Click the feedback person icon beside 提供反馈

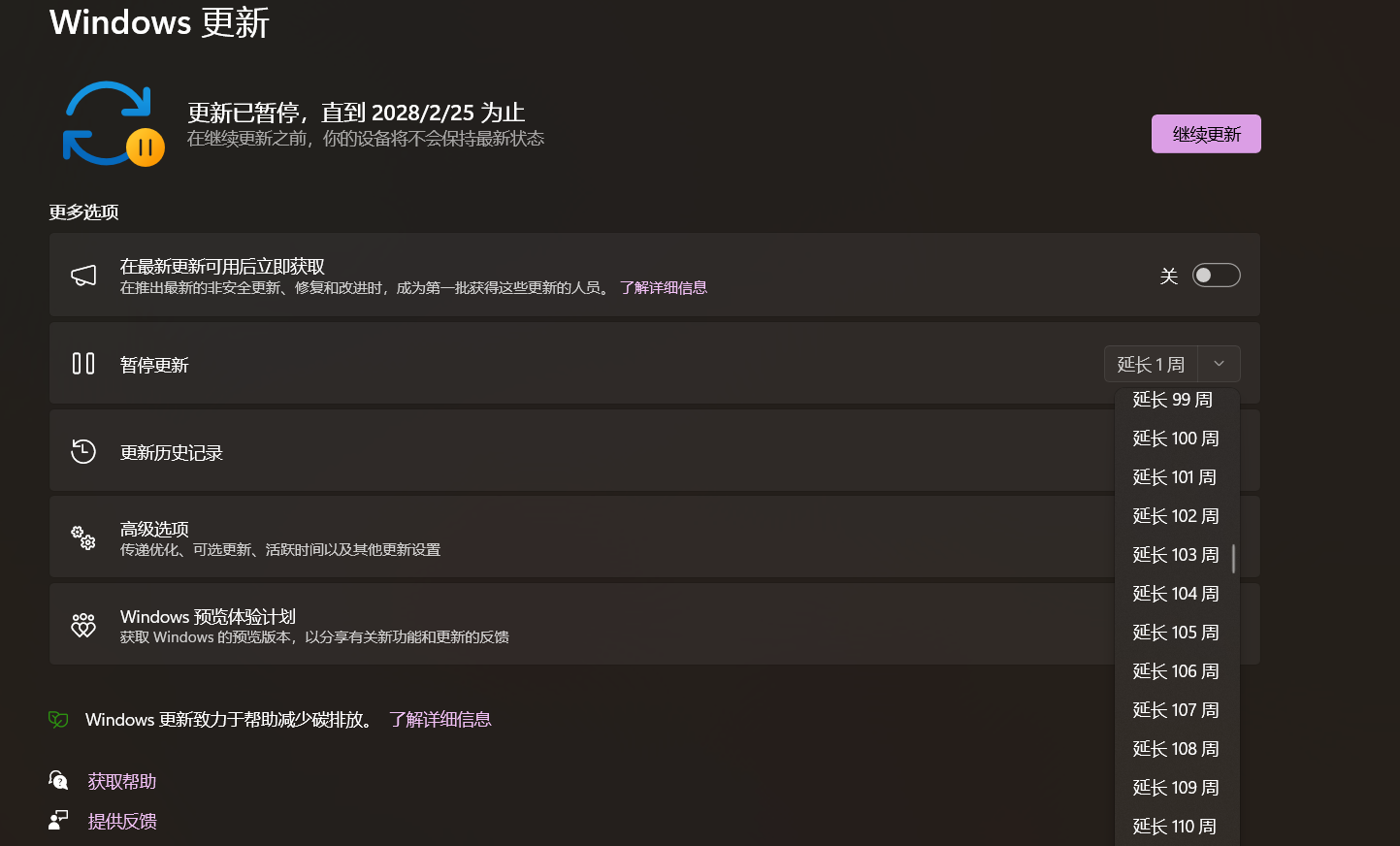tap(58, 820)
